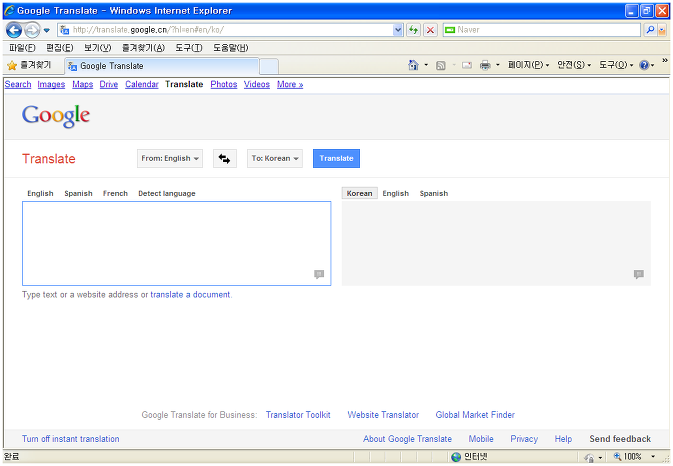The image size is (673, 466).
Task: Click the green Refresh page icon
Action: pos(413,30)
